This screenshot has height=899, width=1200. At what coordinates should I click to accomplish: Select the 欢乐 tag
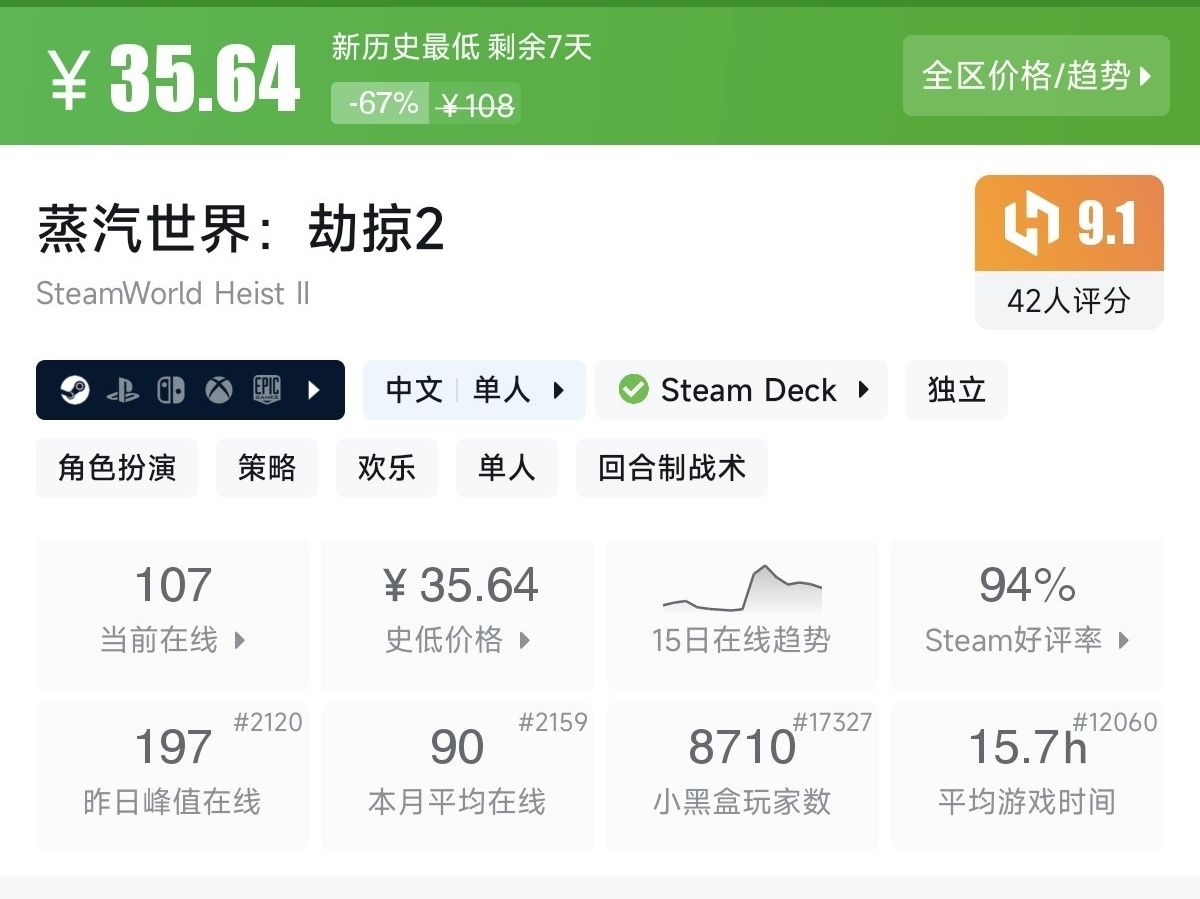click(x=387, y=467)
